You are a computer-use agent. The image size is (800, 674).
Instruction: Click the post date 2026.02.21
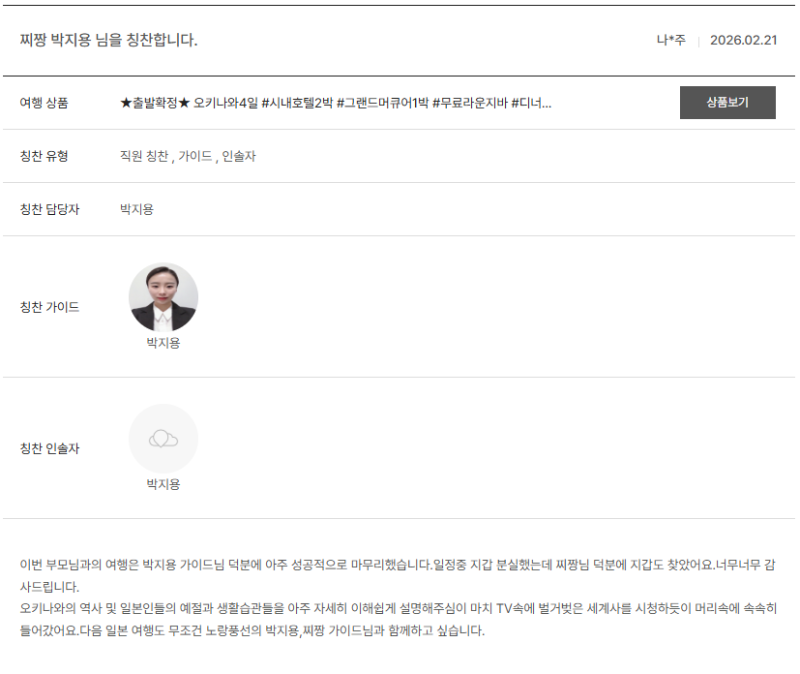[x=743, y=41]
